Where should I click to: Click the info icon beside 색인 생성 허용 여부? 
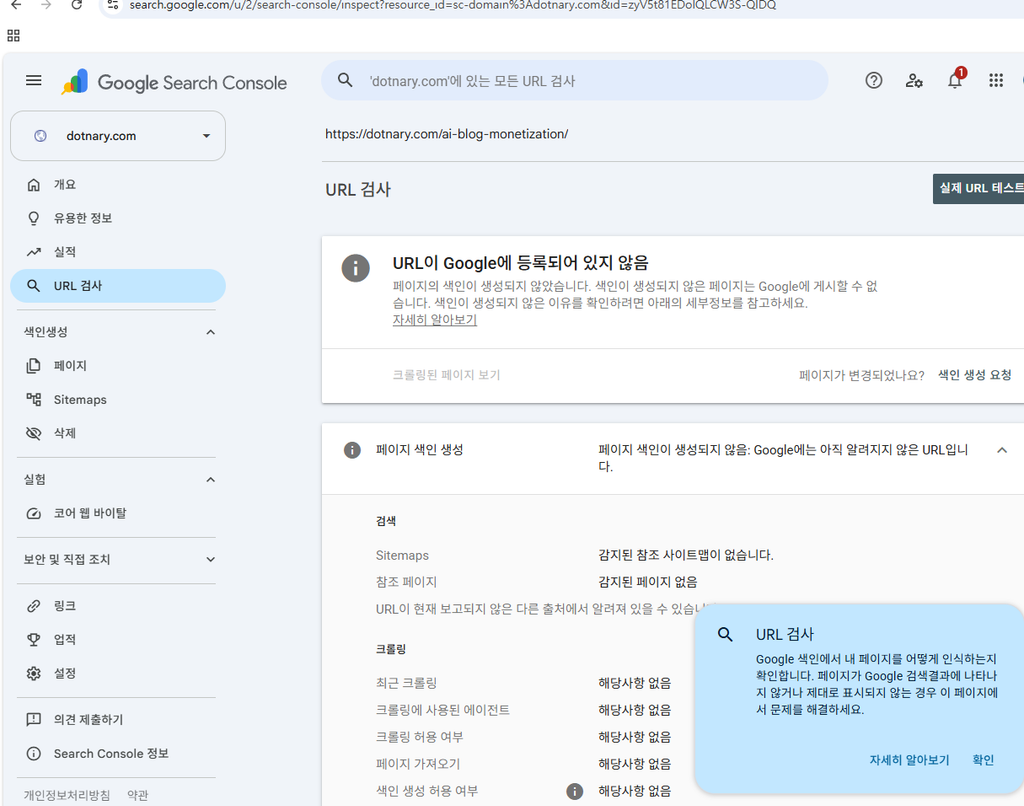click(574, 791)
